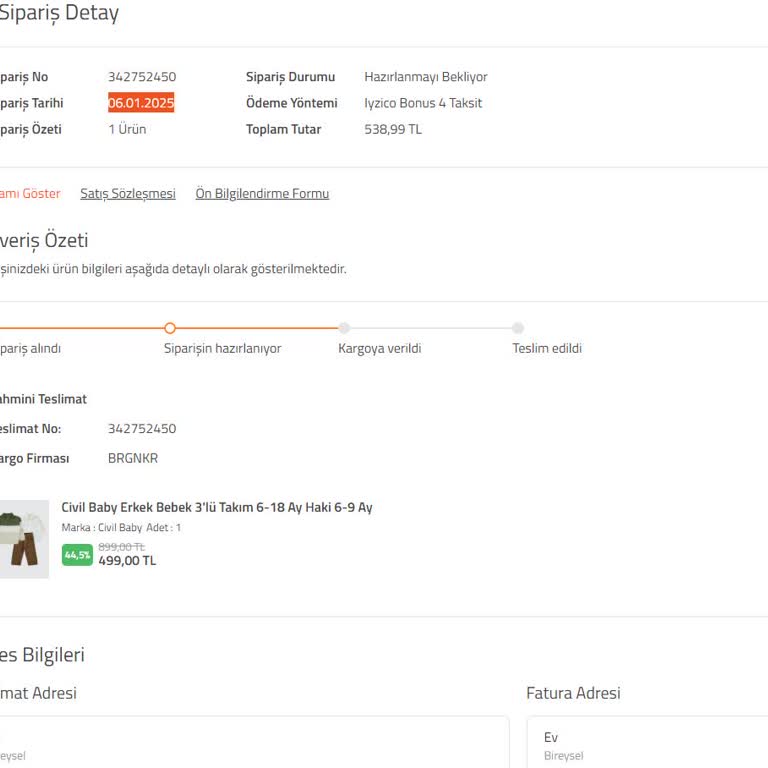
Task: Click the partially visible 'Göster' link
Action: (x=30, y=193)
